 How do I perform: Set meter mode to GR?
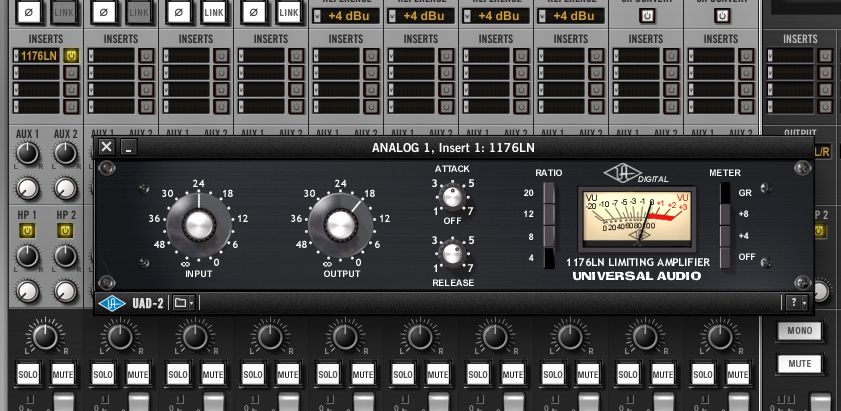(x=725, y=192)
